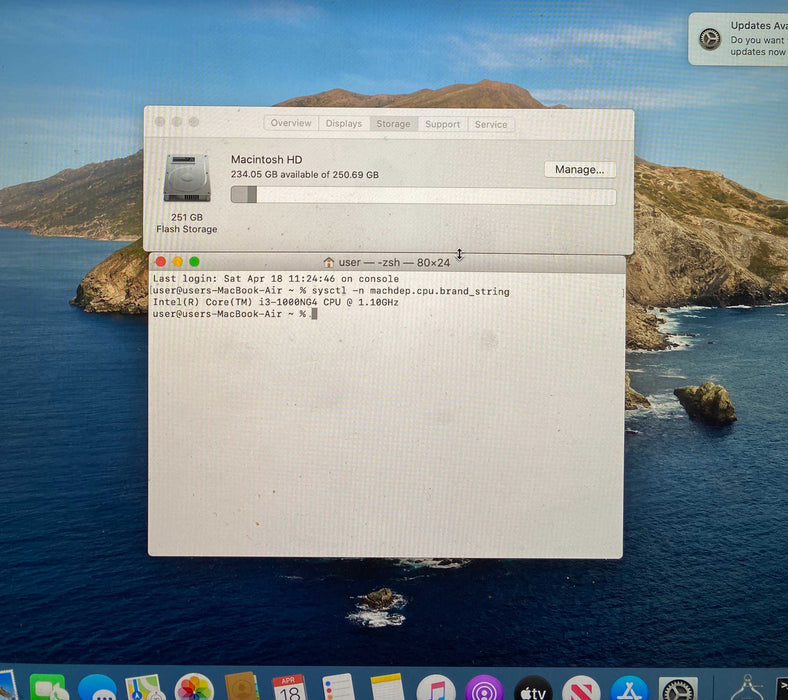Click the Terminal command prompt cursor
The width and height of the screenshot is (788, 700).
[314, 314]
